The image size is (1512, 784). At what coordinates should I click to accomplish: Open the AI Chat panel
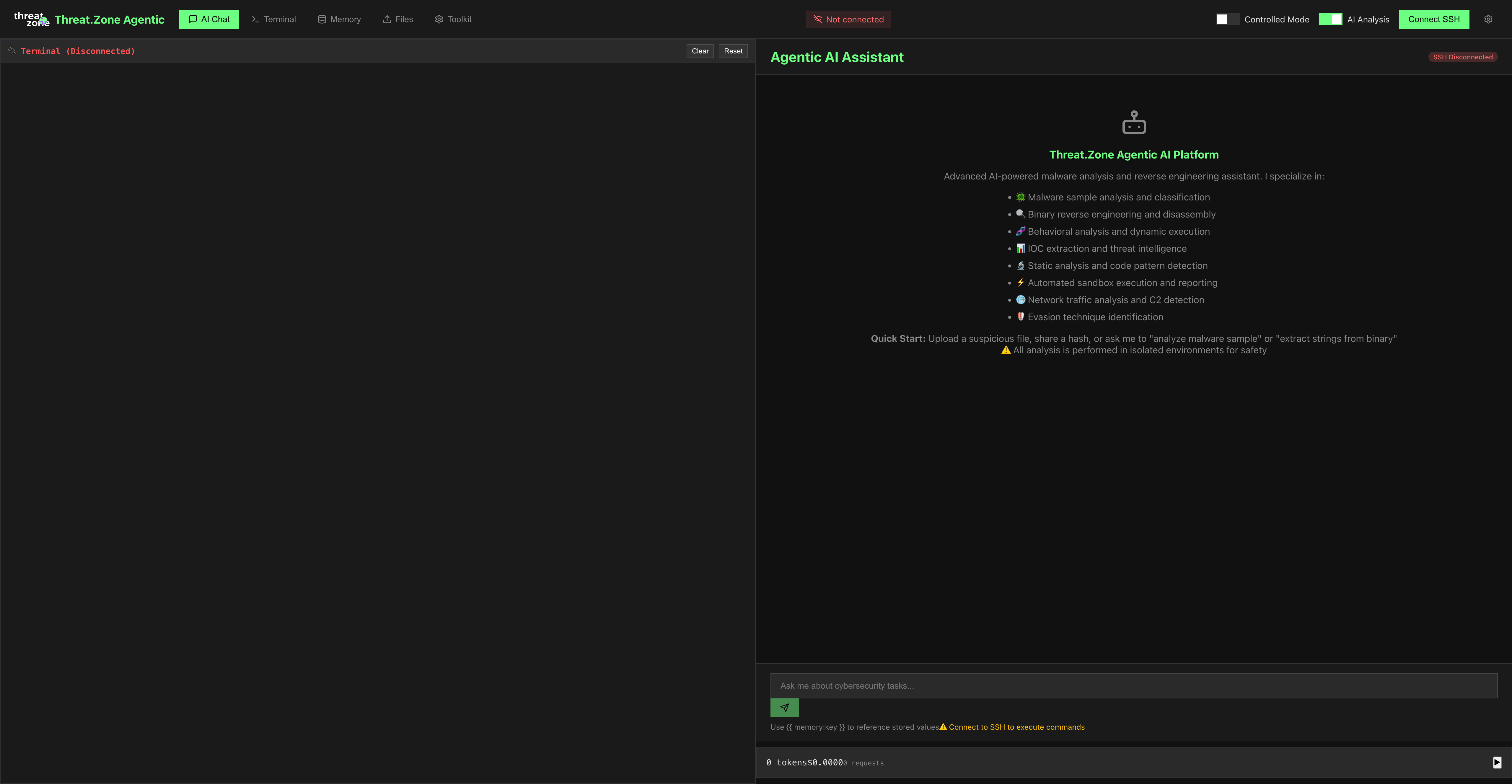208,19
